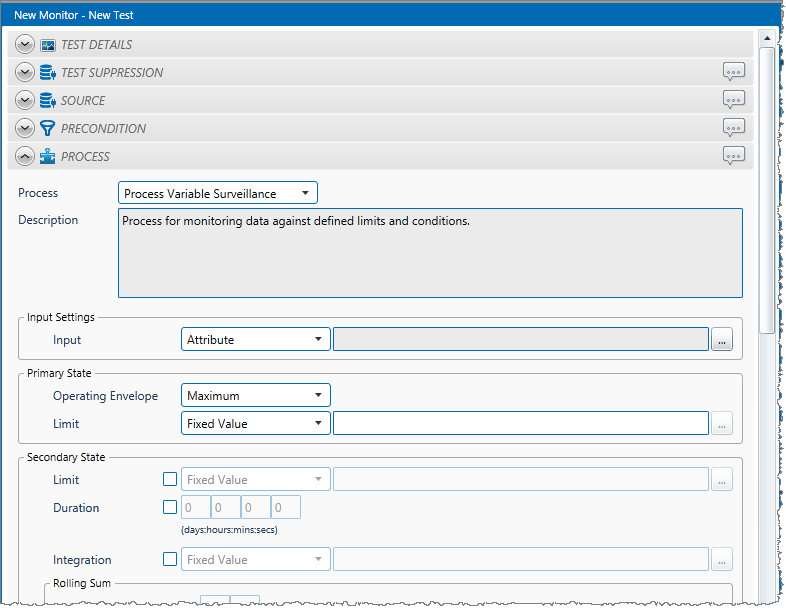Enable the Secondary State Limit checkbox

(x=170, y=480)
